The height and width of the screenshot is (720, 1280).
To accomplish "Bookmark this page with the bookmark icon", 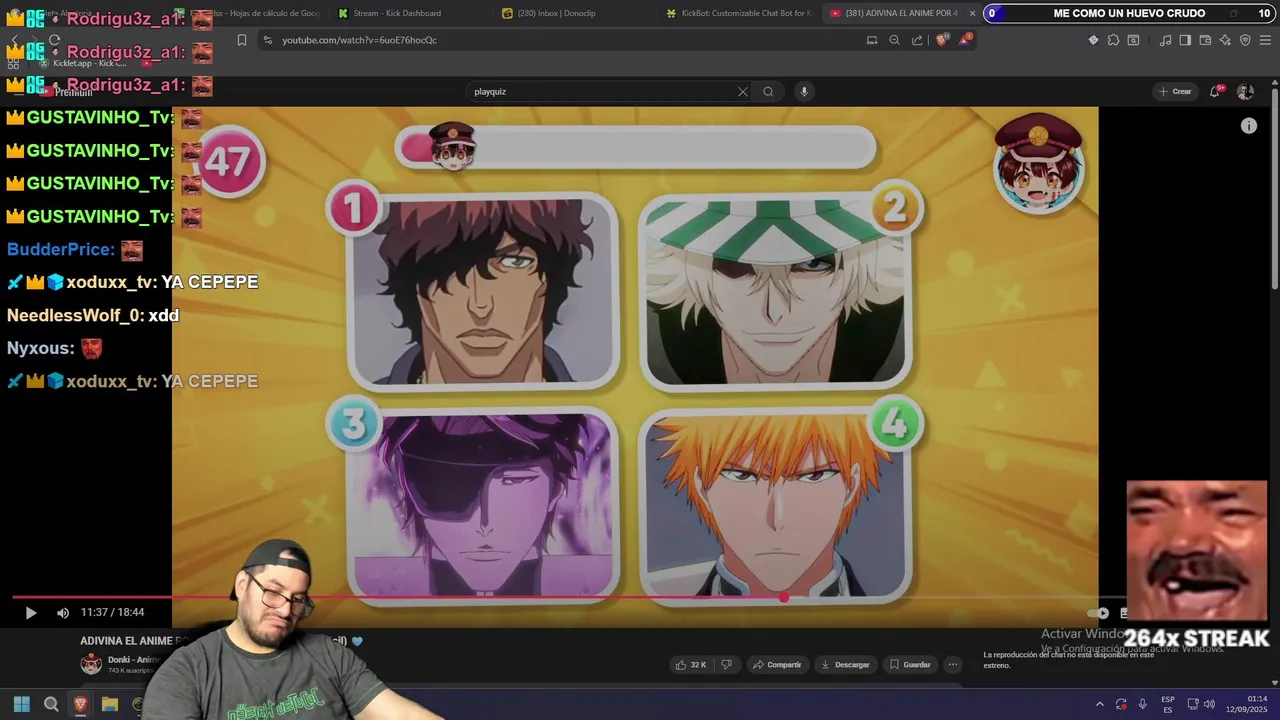I will click(x=242, y=40).
